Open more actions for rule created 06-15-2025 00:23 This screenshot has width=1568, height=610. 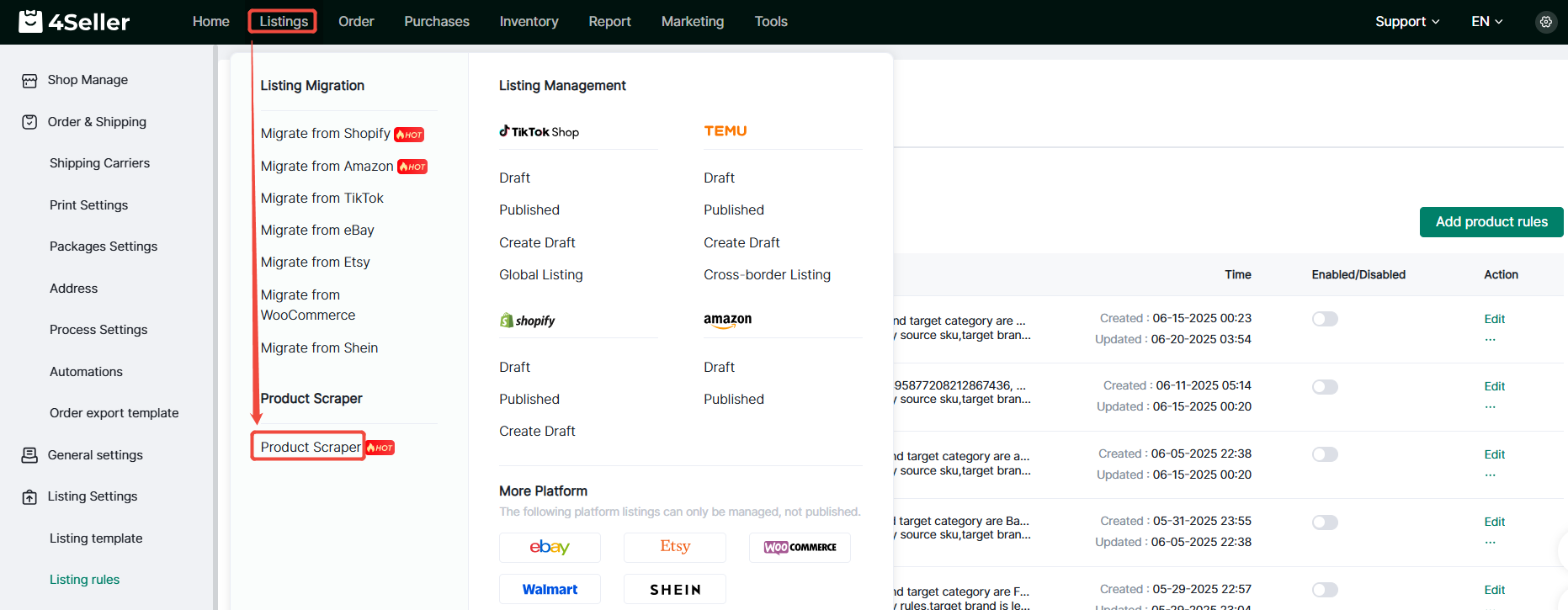[1490, 340]
